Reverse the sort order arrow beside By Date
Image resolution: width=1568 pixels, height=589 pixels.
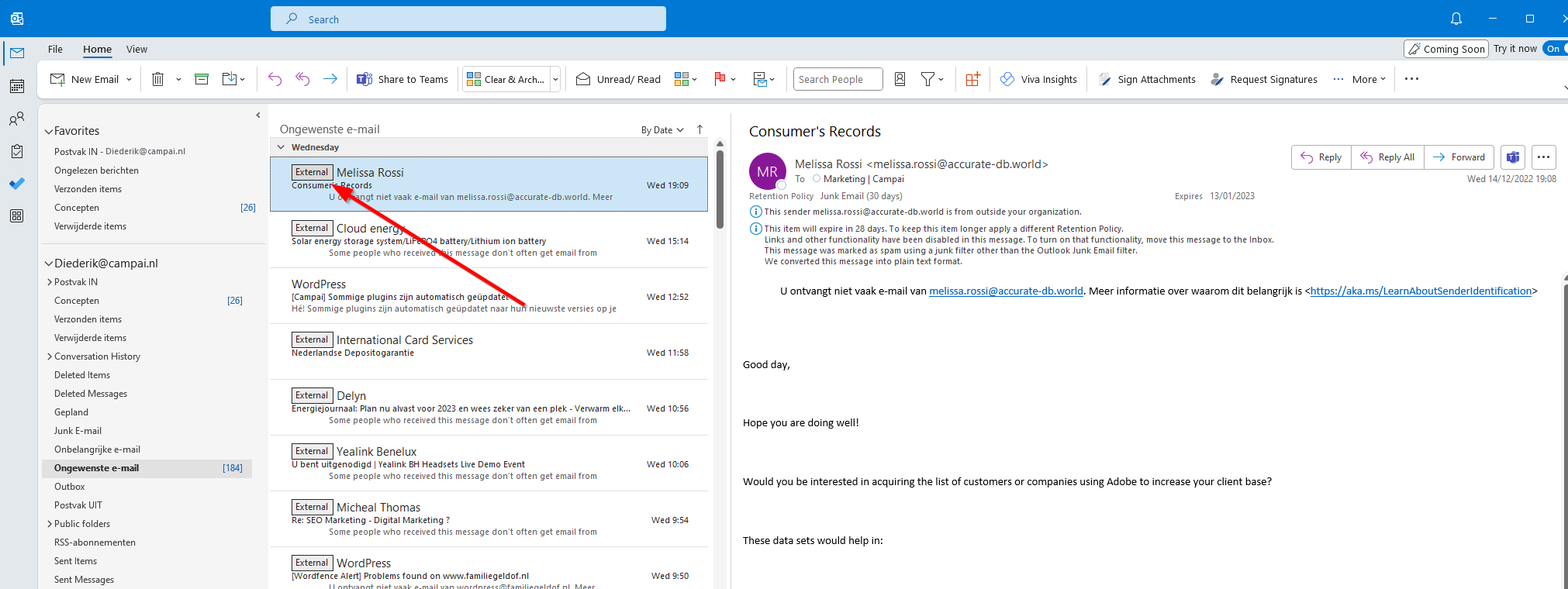coord(699,129)
